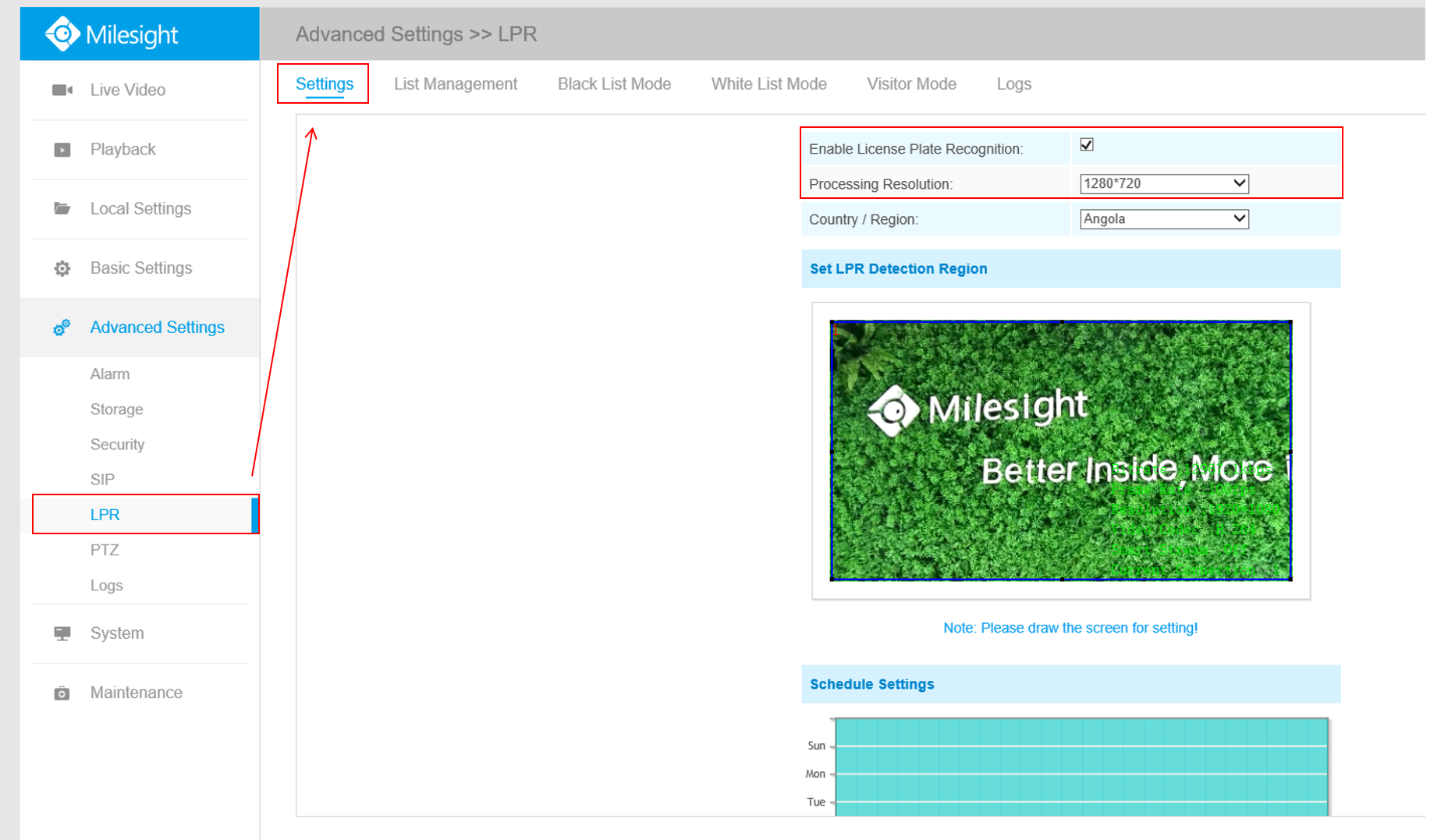Open the Visitor Mode tab
This screenshot has width=1448, height=840.
911,84
